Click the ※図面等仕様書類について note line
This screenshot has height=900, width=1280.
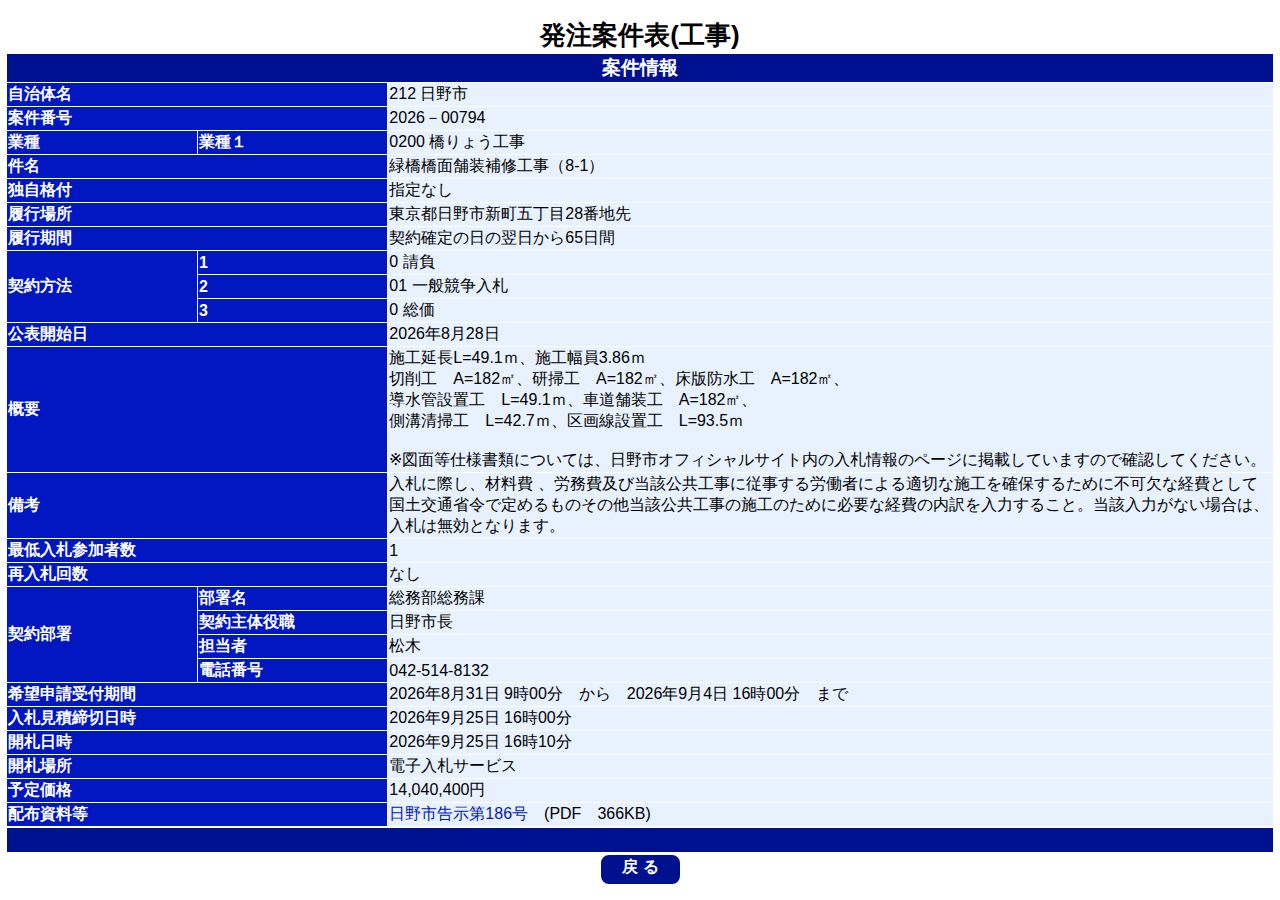827,461
